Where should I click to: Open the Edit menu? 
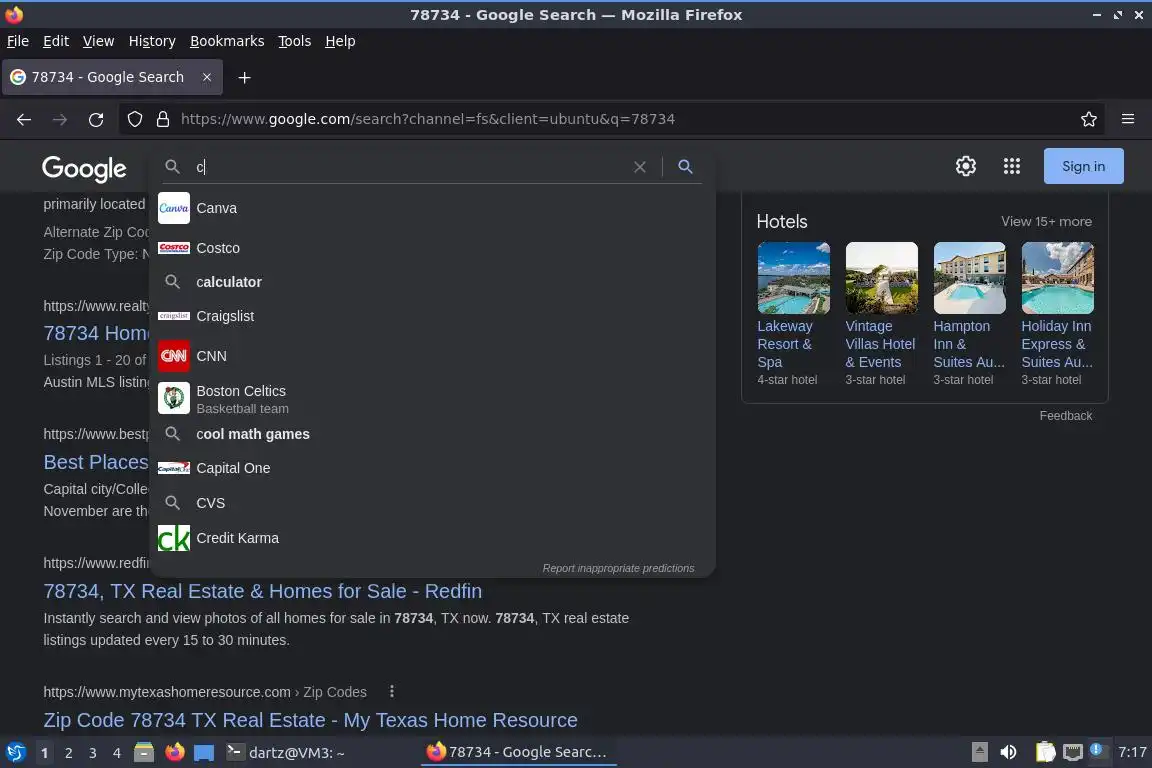tap(56, 41)
